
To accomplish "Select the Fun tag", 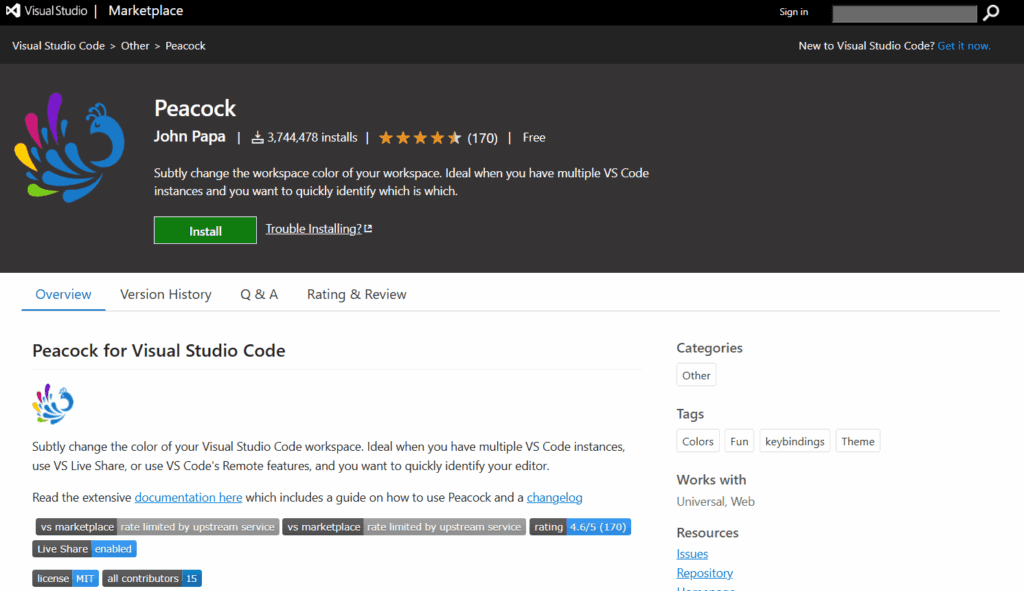I will click(x=739, y=441).
